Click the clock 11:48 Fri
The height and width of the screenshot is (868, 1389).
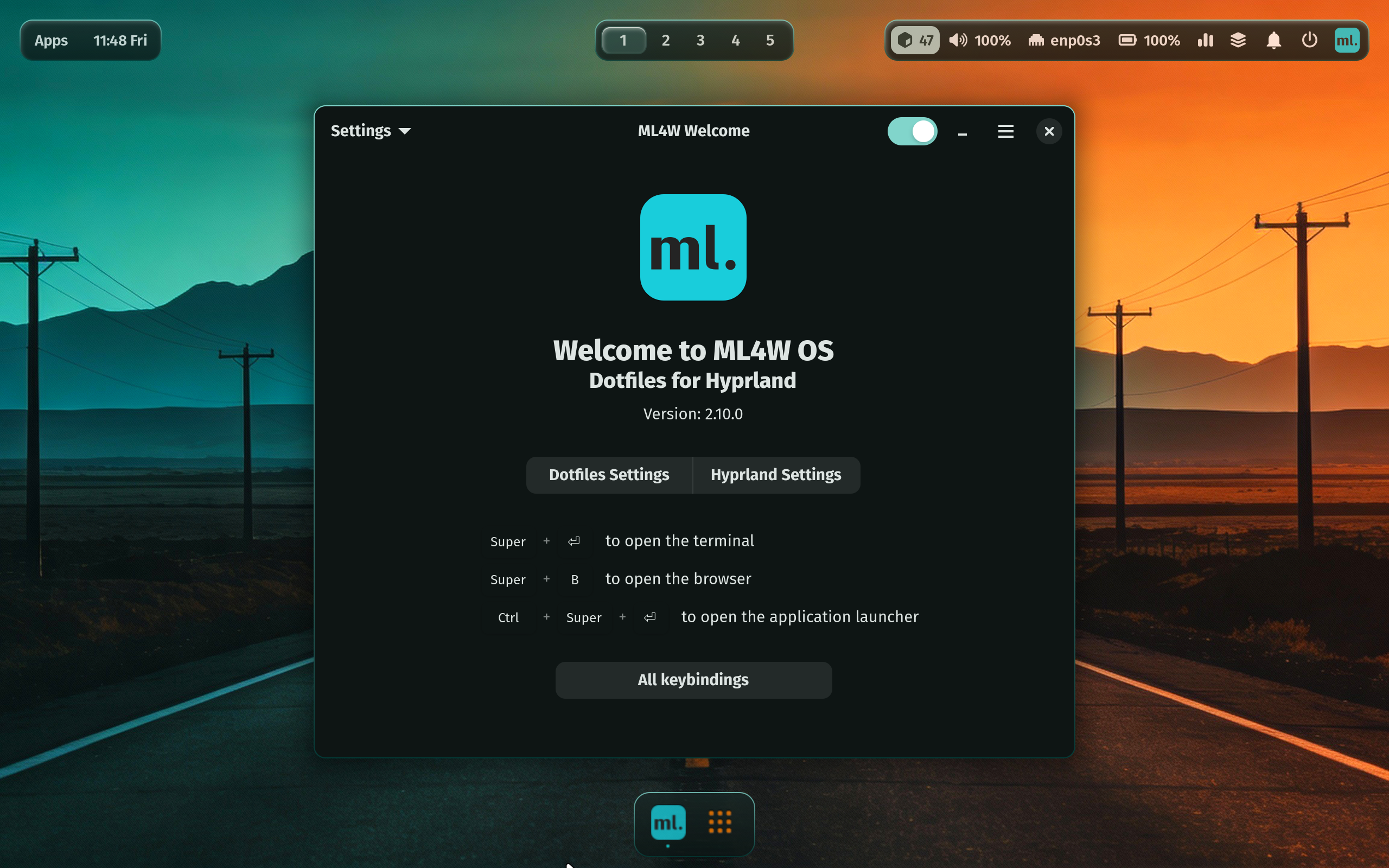pos(120,40)
